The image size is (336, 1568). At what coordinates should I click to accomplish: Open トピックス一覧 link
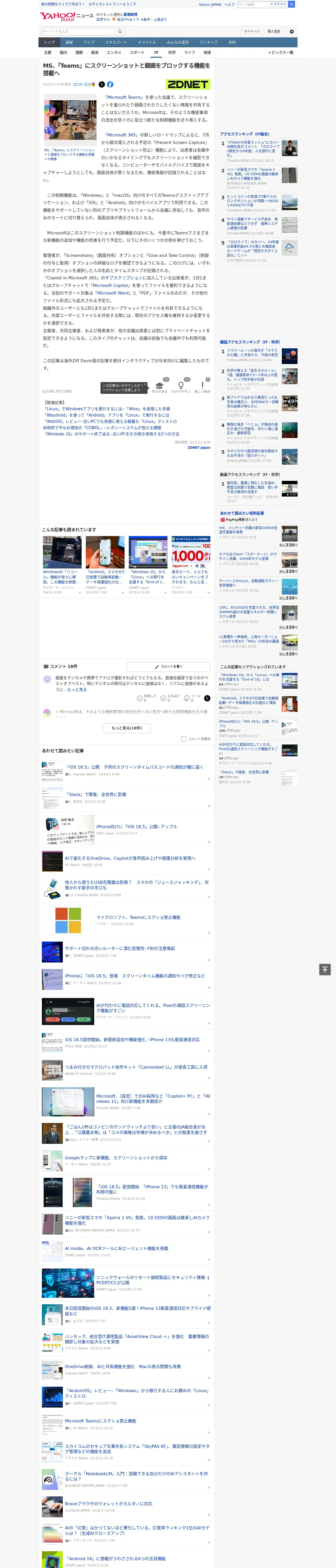click(281, 52)
